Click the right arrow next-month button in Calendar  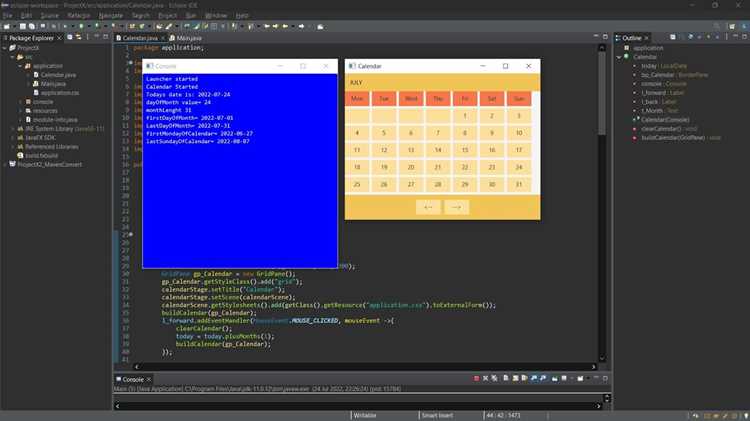pyautogui.click(x=456, y=207)
